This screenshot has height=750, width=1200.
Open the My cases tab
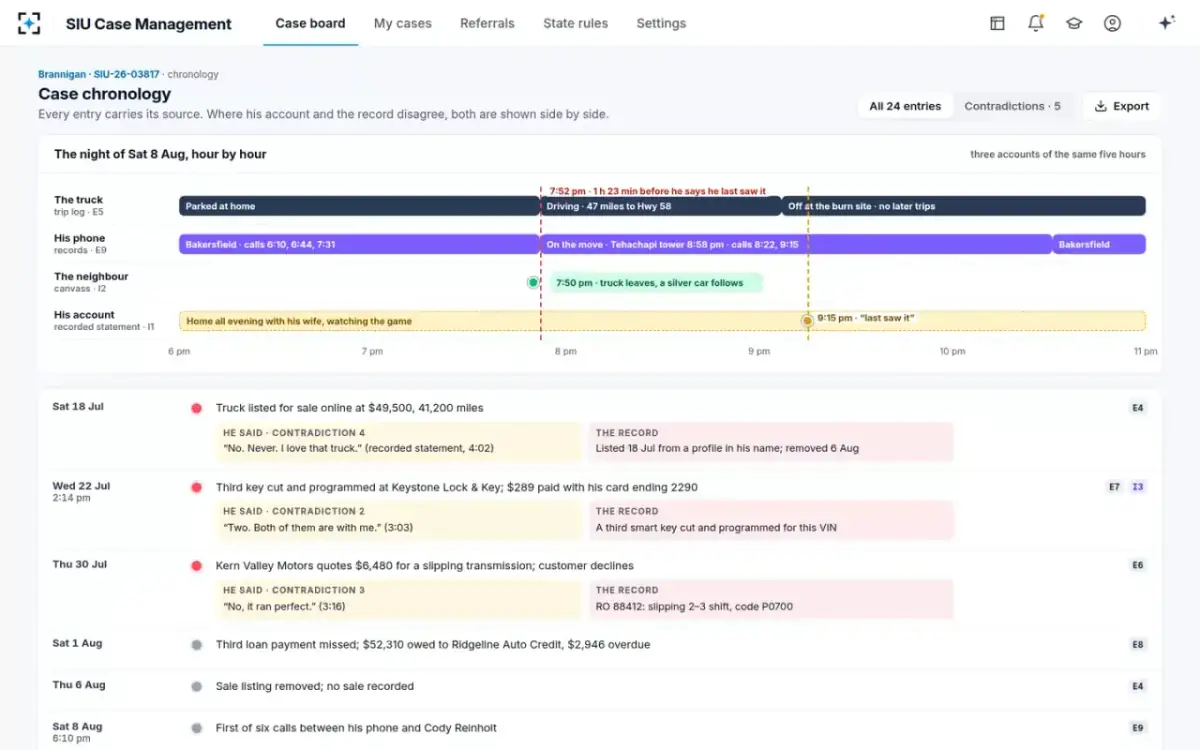[x=403, y=23]
